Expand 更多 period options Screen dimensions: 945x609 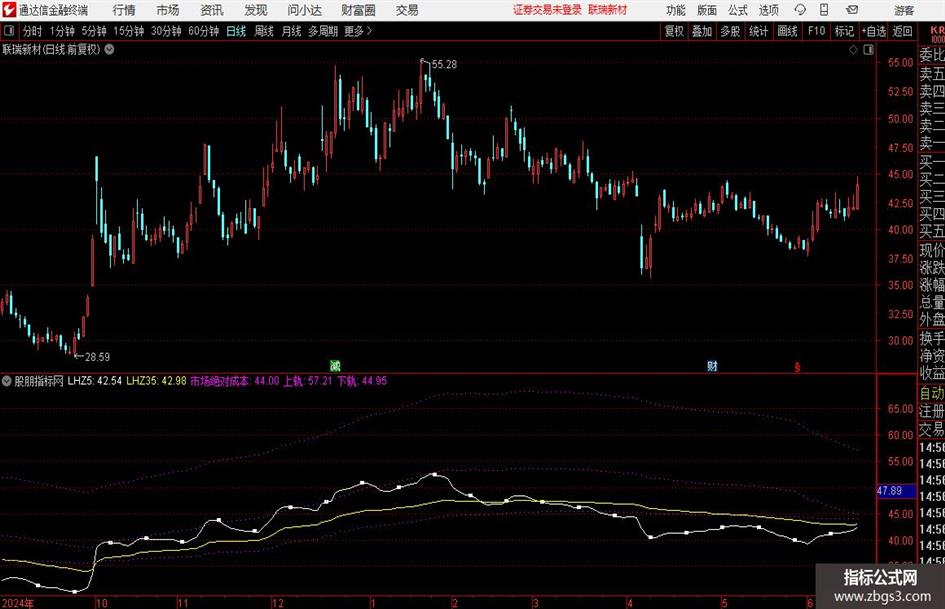tap(358, 31)
